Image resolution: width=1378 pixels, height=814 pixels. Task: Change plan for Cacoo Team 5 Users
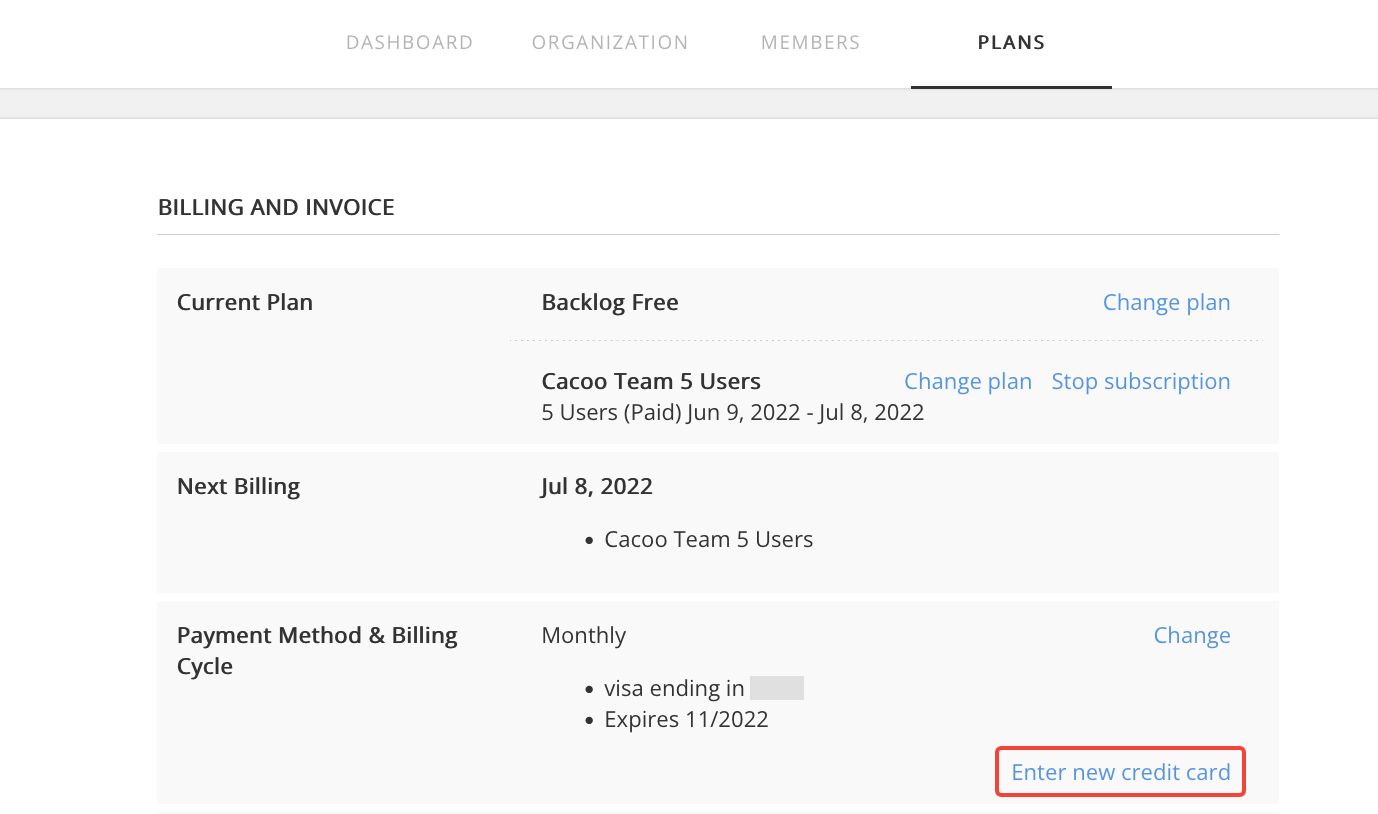point(968,381)
